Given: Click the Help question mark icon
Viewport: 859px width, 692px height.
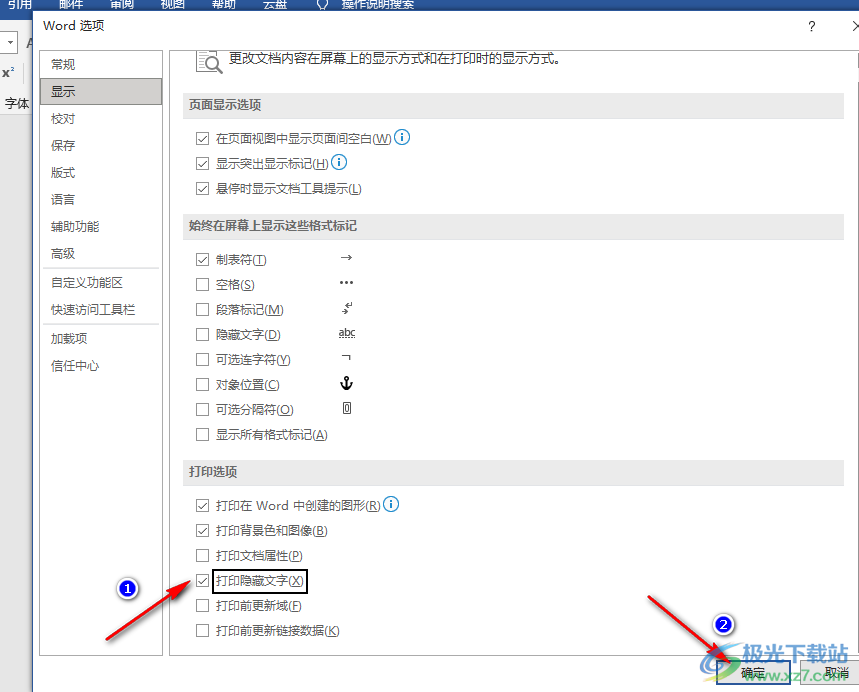Looking at the screenshot, I should pos(812,27).
